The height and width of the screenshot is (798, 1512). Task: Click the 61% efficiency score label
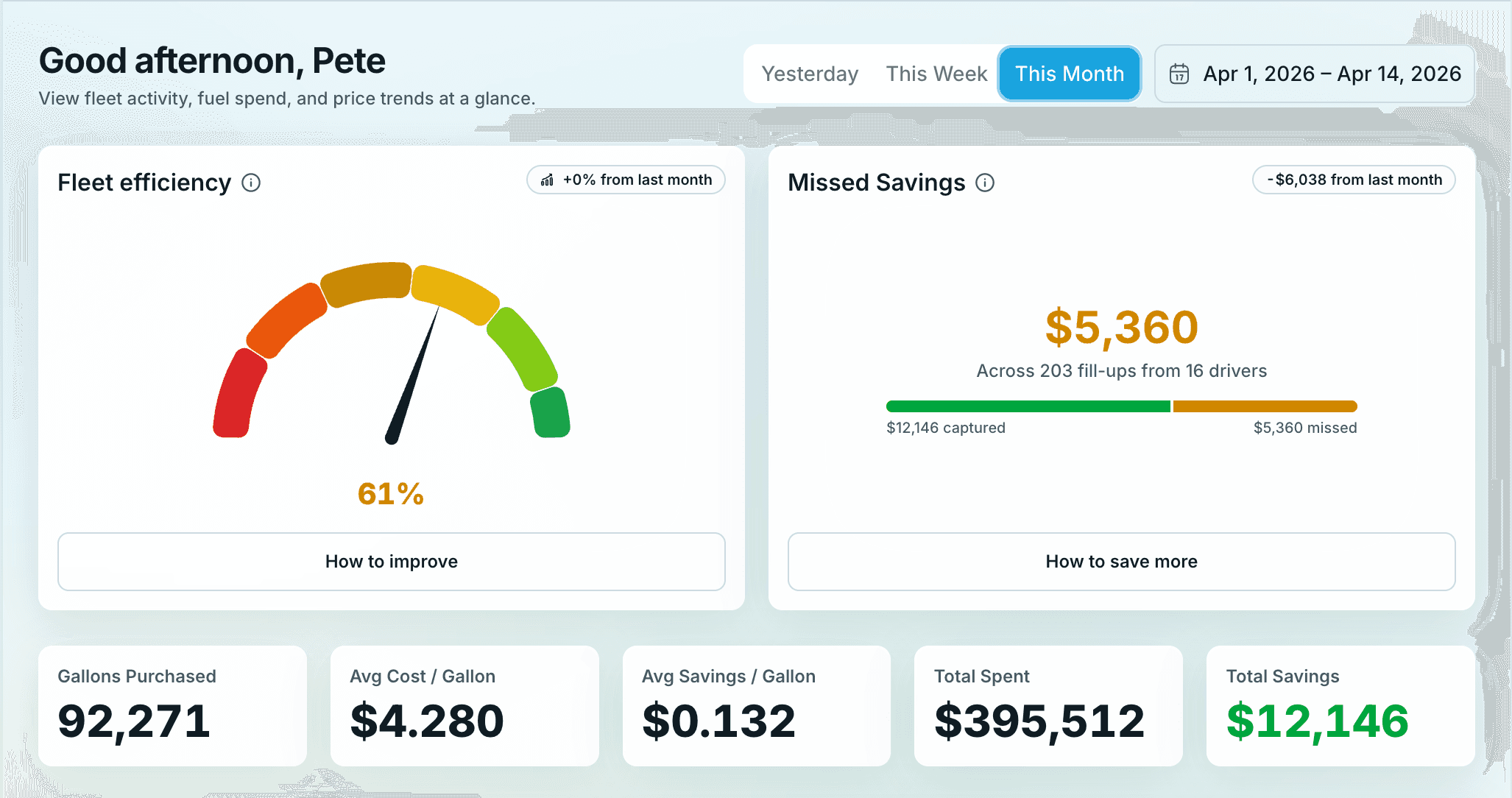tap(390, 494)
